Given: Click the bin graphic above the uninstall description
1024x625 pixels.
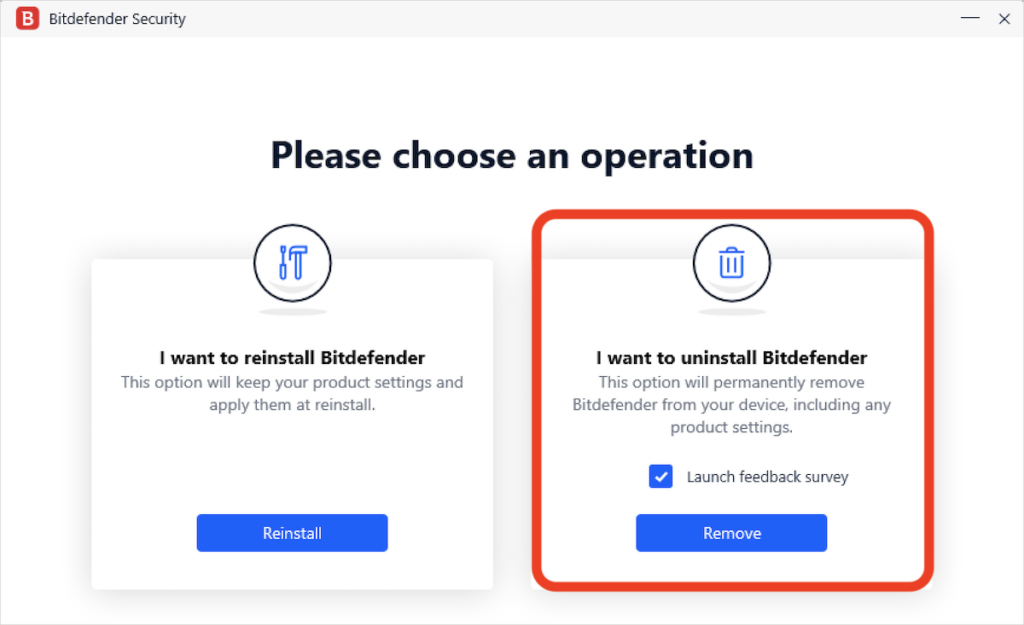Looking at the screenshot, I should point(731,263).
